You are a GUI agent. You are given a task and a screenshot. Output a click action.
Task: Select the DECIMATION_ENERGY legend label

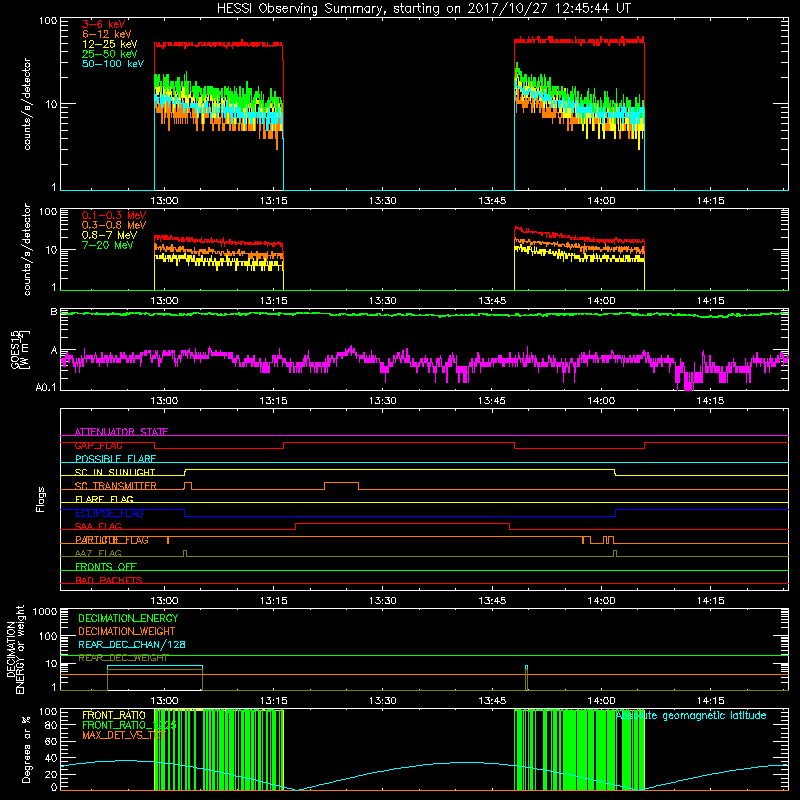128,618
